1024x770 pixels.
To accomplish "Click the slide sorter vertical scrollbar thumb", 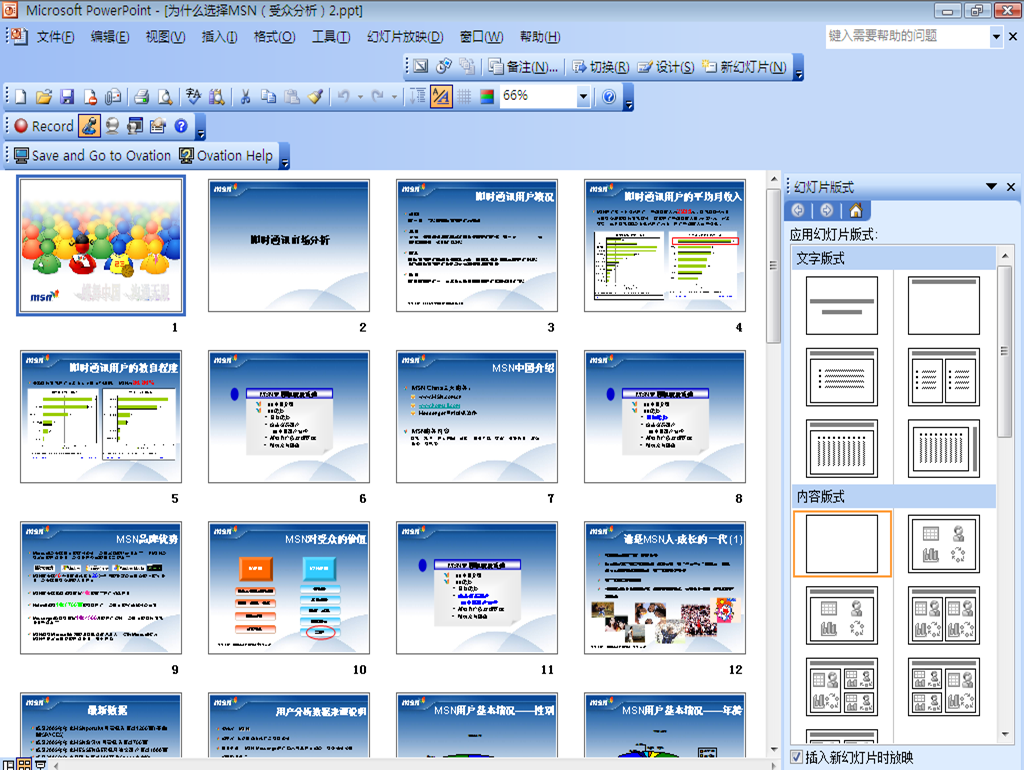I will pos(773,265).
